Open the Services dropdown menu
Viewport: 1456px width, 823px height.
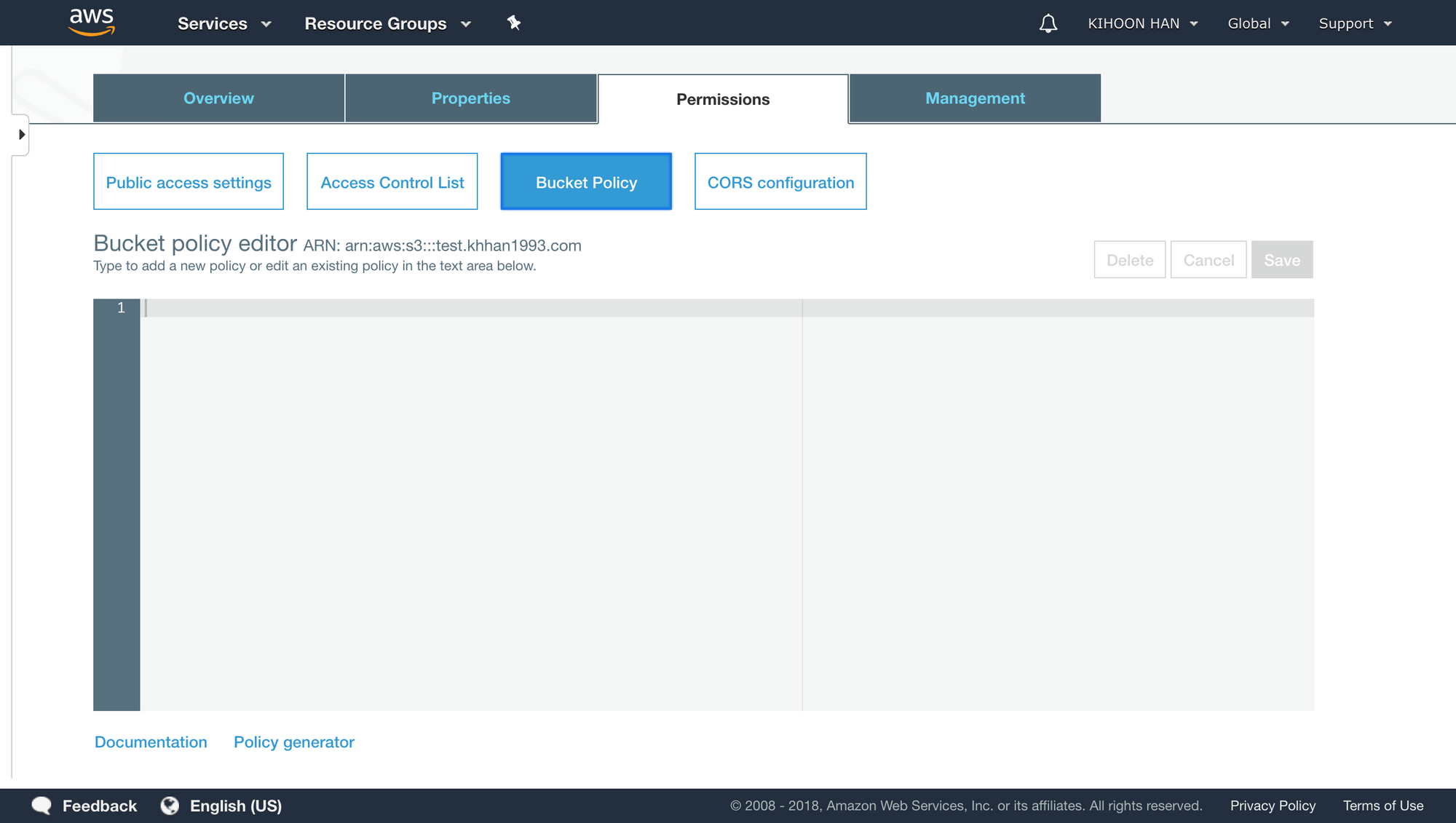(224, 23)
